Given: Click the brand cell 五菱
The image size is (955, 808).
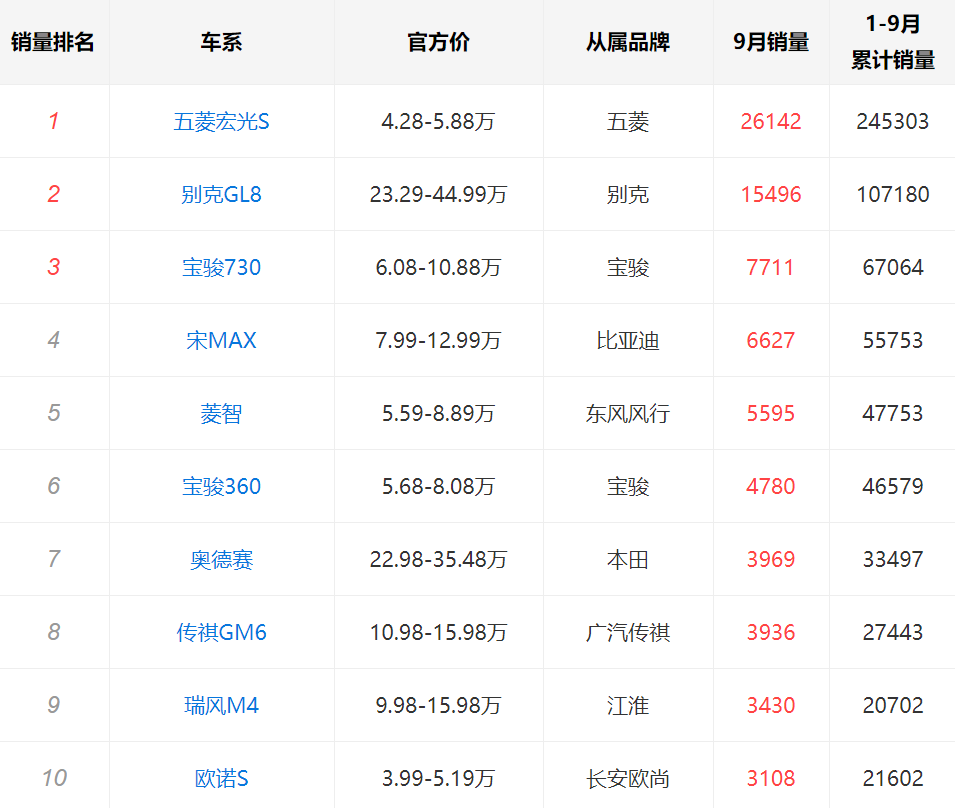Looking at the screenshot, I should point(628,122).
